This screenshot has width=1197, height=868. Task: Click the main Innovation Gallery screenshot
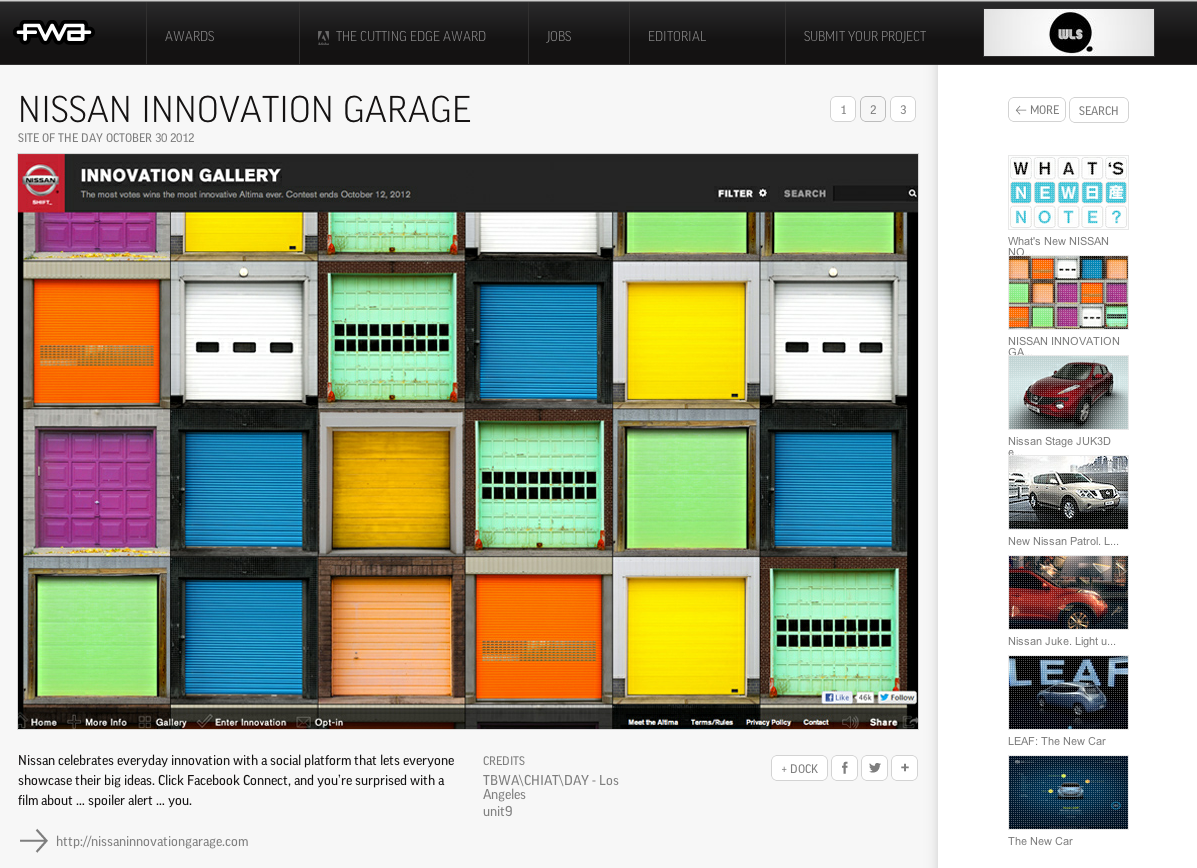point(468,441)
